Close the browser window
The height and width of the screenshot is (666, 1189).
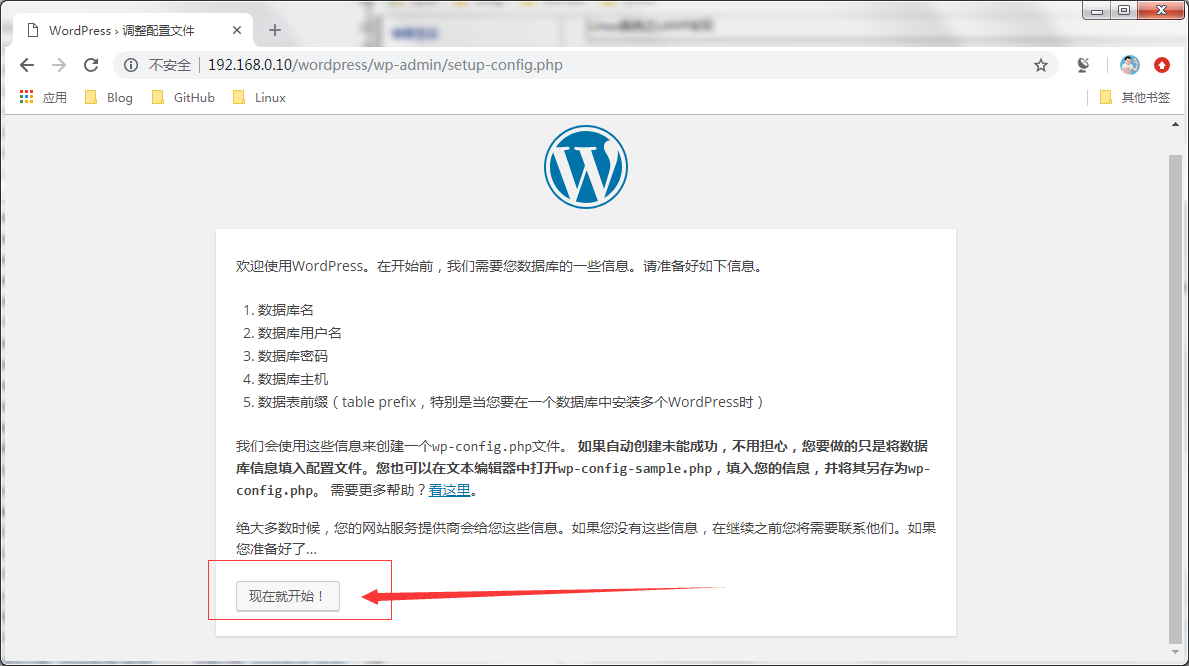(1161, 11)
